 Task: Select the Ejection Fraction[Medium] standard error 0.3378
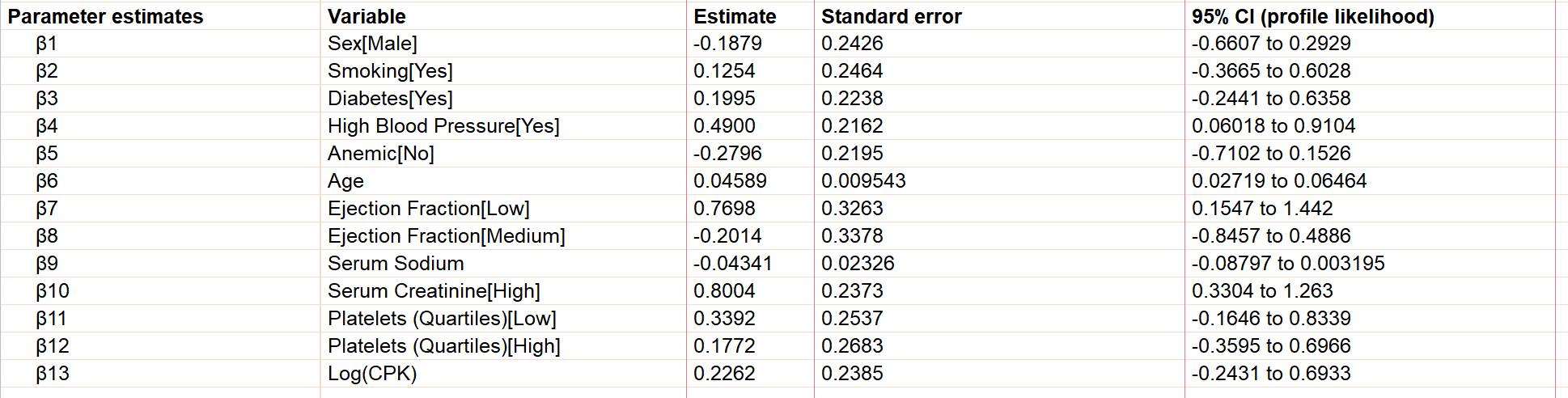pyautogui.click(x=852, y=236)
